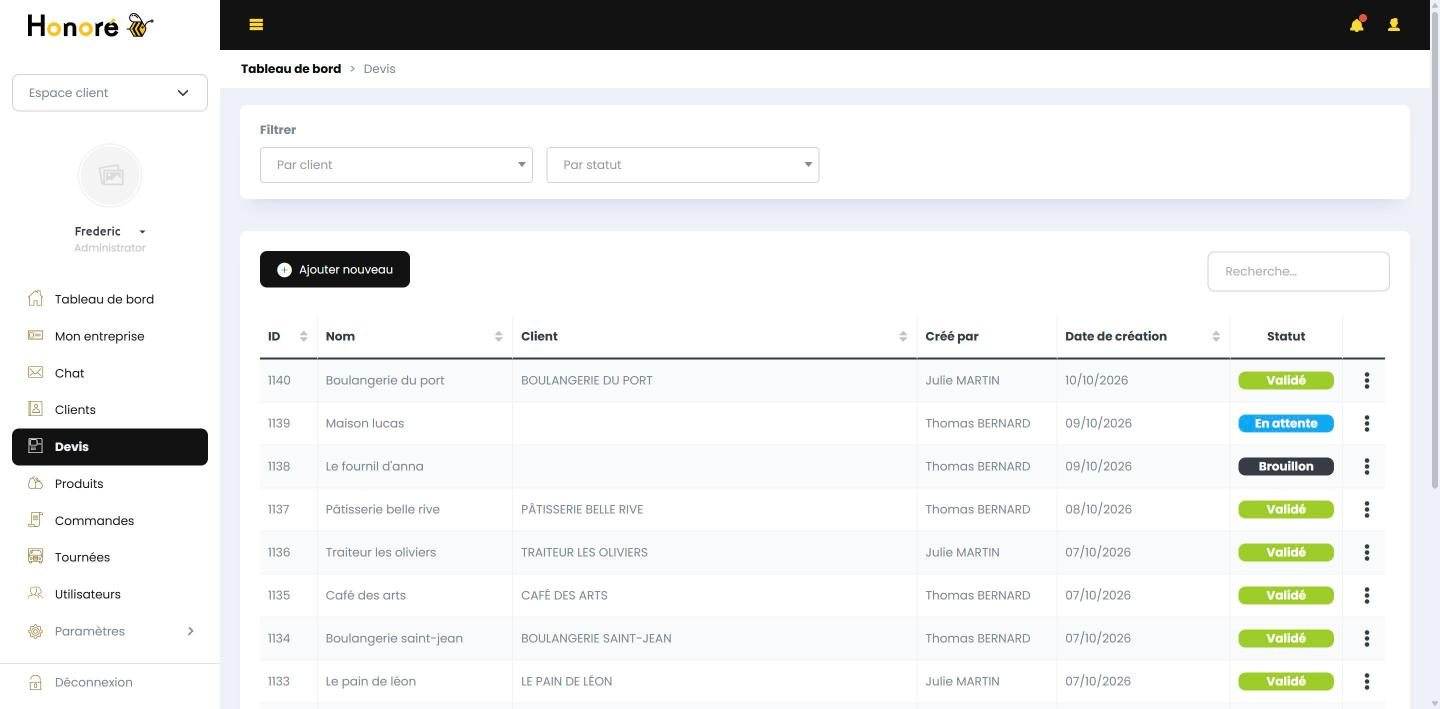Expand the Frederic profile menu
This screenshot has width=1440, height=709.
110,231
